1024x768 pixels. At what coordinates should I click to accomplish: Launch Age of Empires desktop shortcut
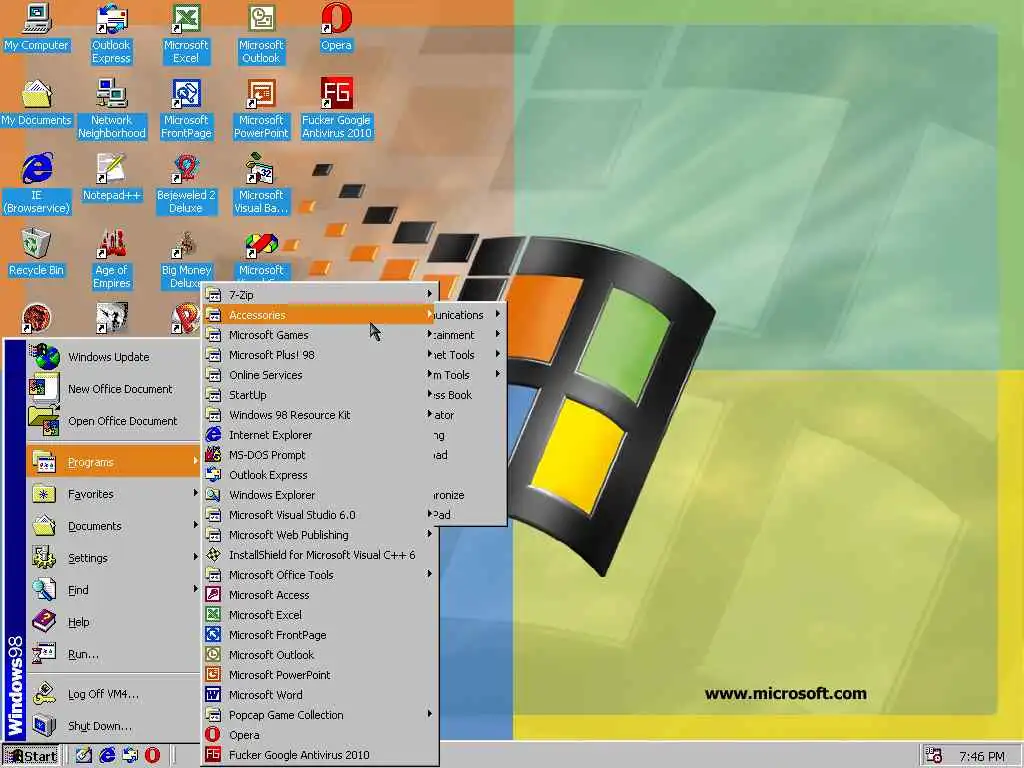tap(112, 259)
